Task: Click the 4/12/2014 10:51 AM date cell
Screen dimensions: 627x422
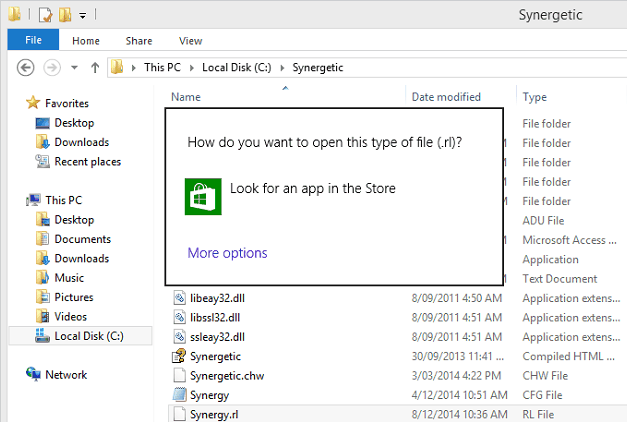Action: tap(459, 396)
